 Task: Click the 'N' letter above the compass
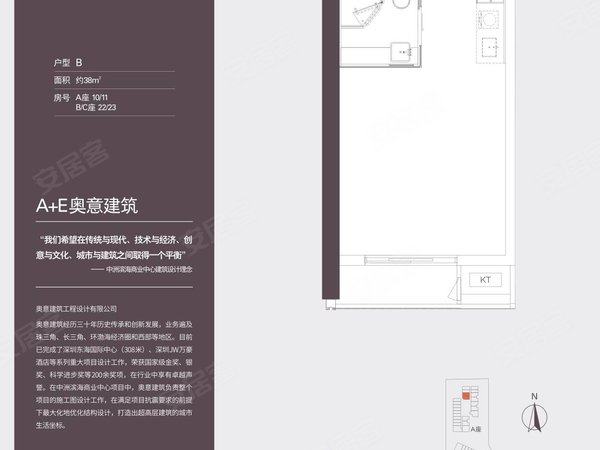tap(535, 396)
